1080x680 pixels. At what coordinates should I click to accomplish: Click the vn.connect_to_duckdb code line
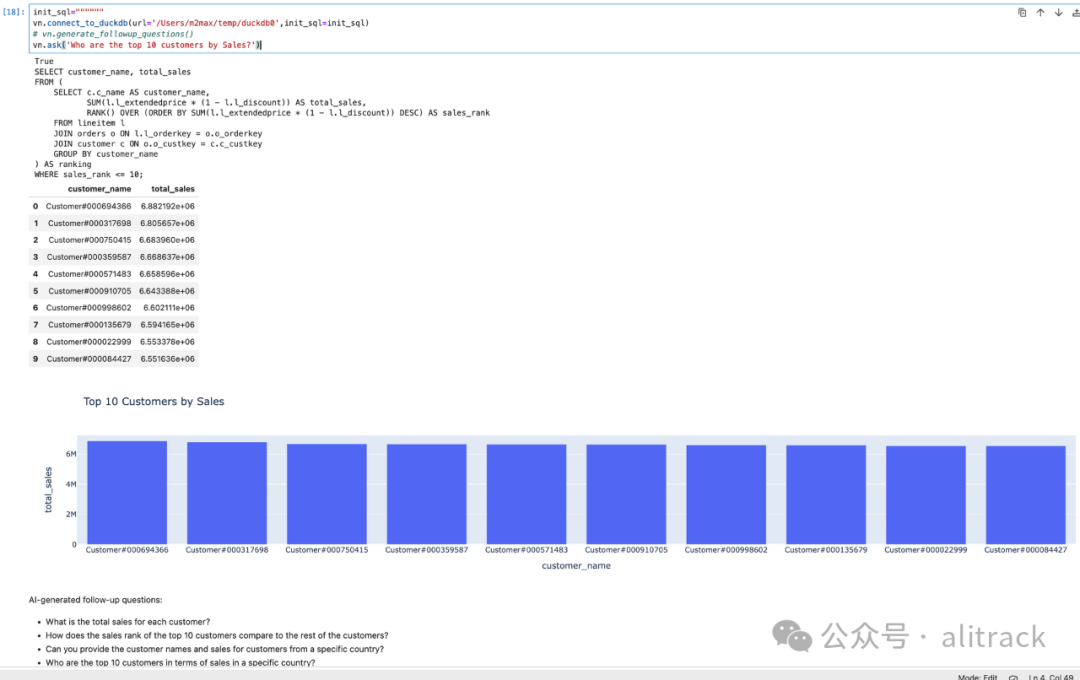point(200,23)
